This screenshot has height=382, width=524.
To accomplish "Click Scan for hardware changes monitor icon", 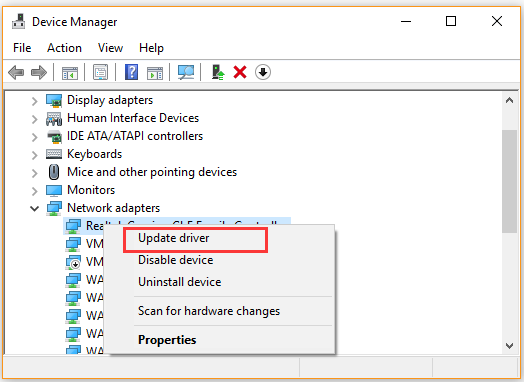I will coord(186,72).
